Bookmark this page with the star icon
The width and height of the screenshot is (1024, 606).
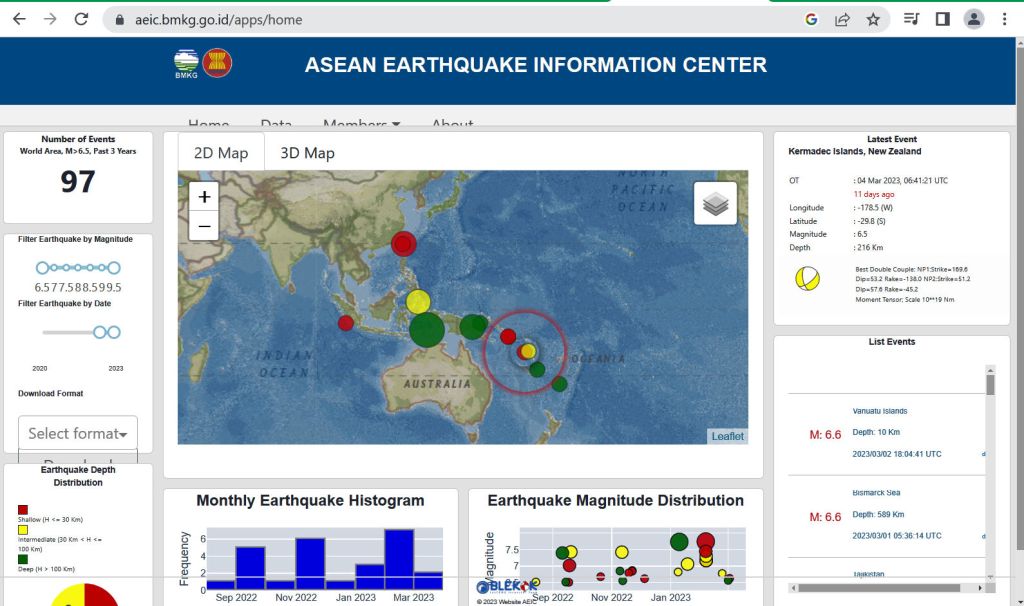click(x=873, y=19)
